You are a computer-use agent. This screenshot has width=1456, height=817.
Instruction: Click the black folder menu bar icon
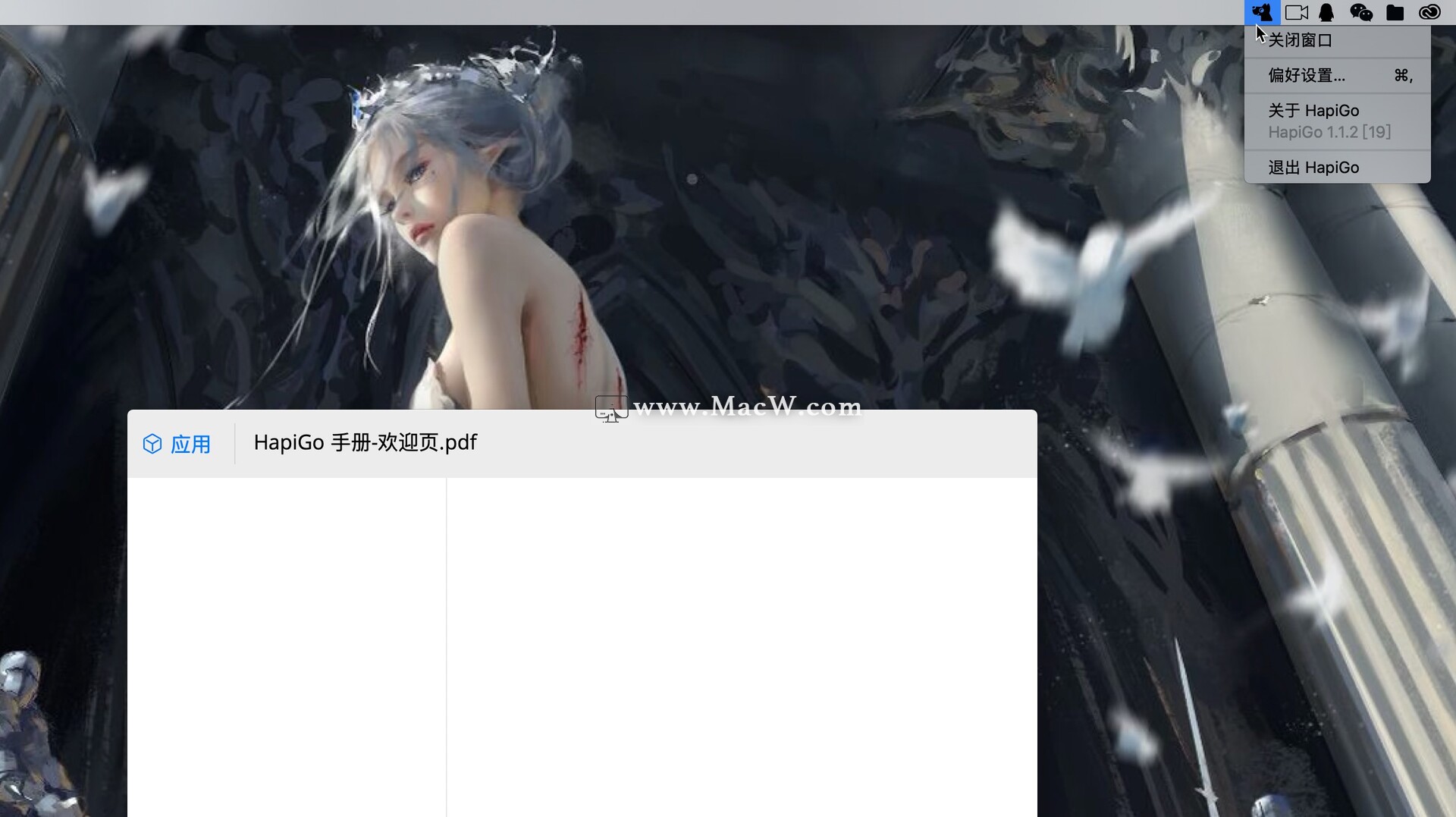point(1395,12)
